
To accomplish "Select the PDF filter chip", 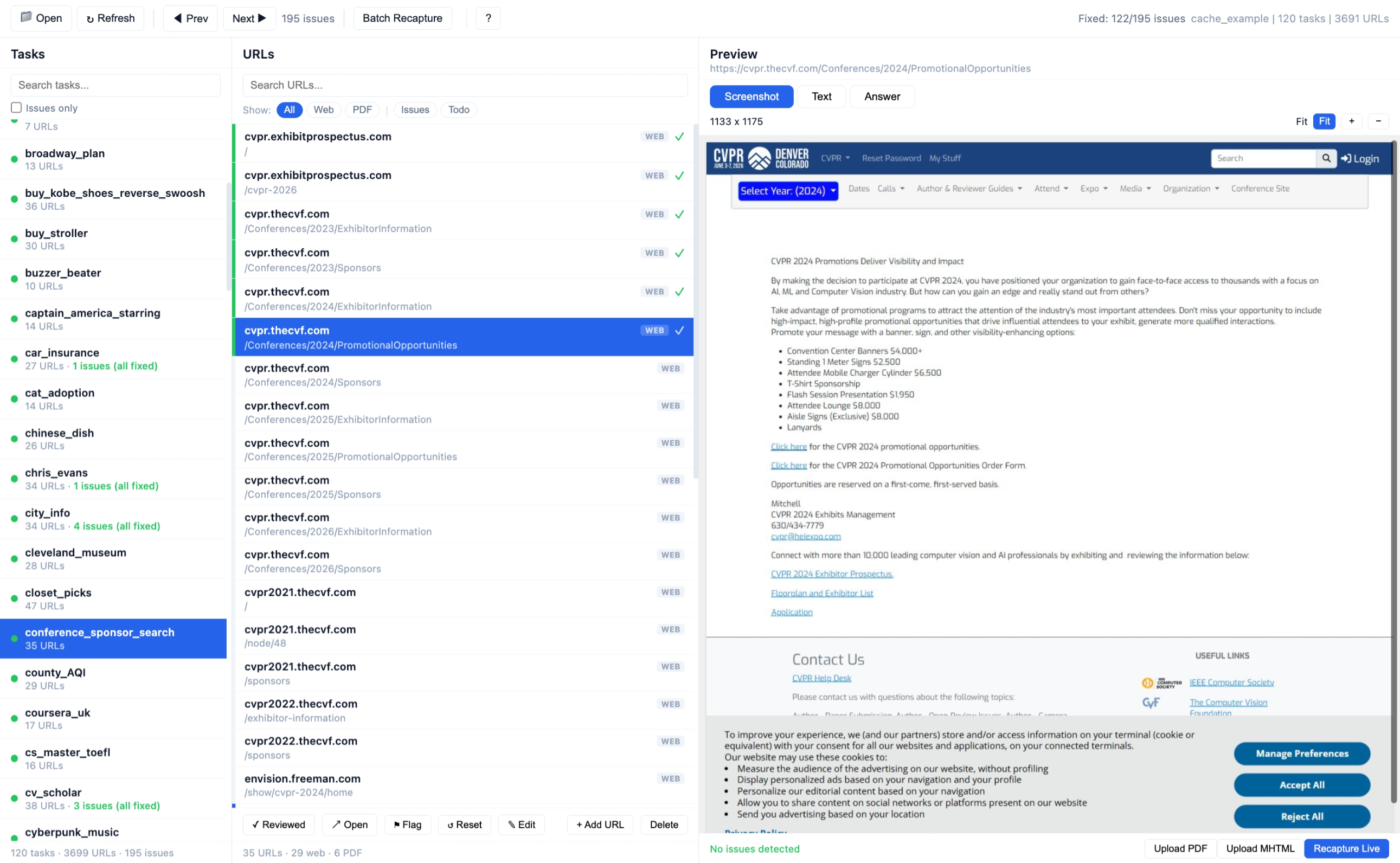I will click(x=362, y=110).
